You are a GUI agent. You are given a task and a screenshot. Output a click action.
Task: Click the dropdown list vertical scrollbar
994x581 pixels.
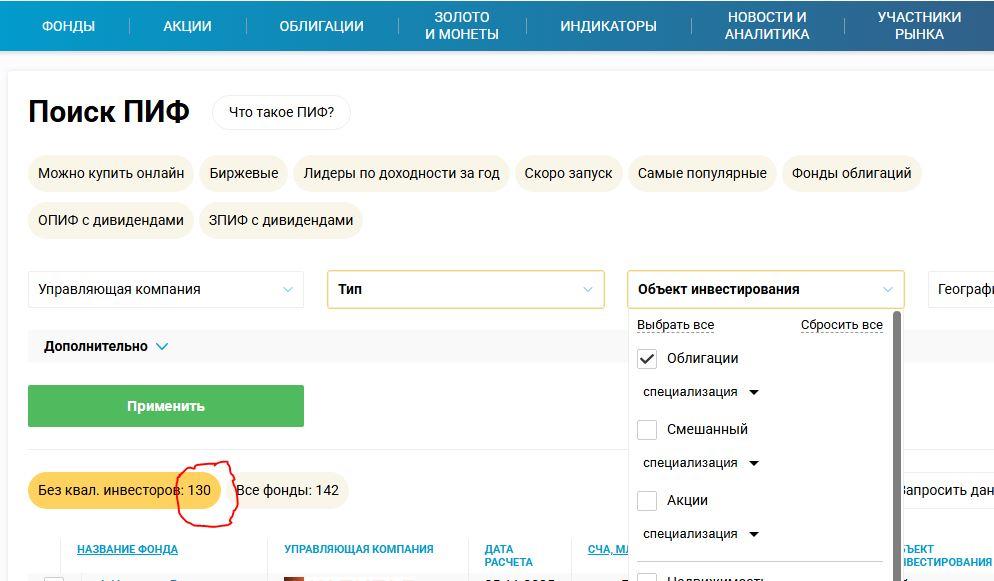(x=897, y=445)
